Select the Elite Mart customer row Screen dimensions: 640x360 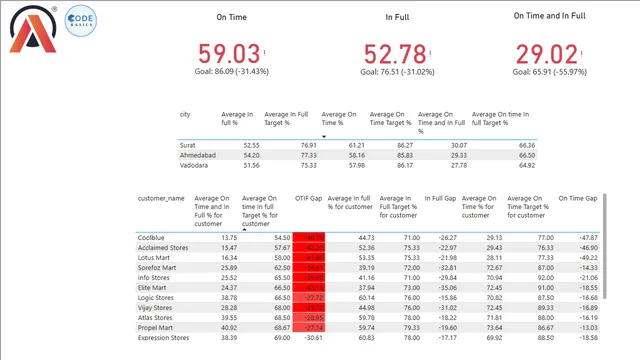coord(368,288)
